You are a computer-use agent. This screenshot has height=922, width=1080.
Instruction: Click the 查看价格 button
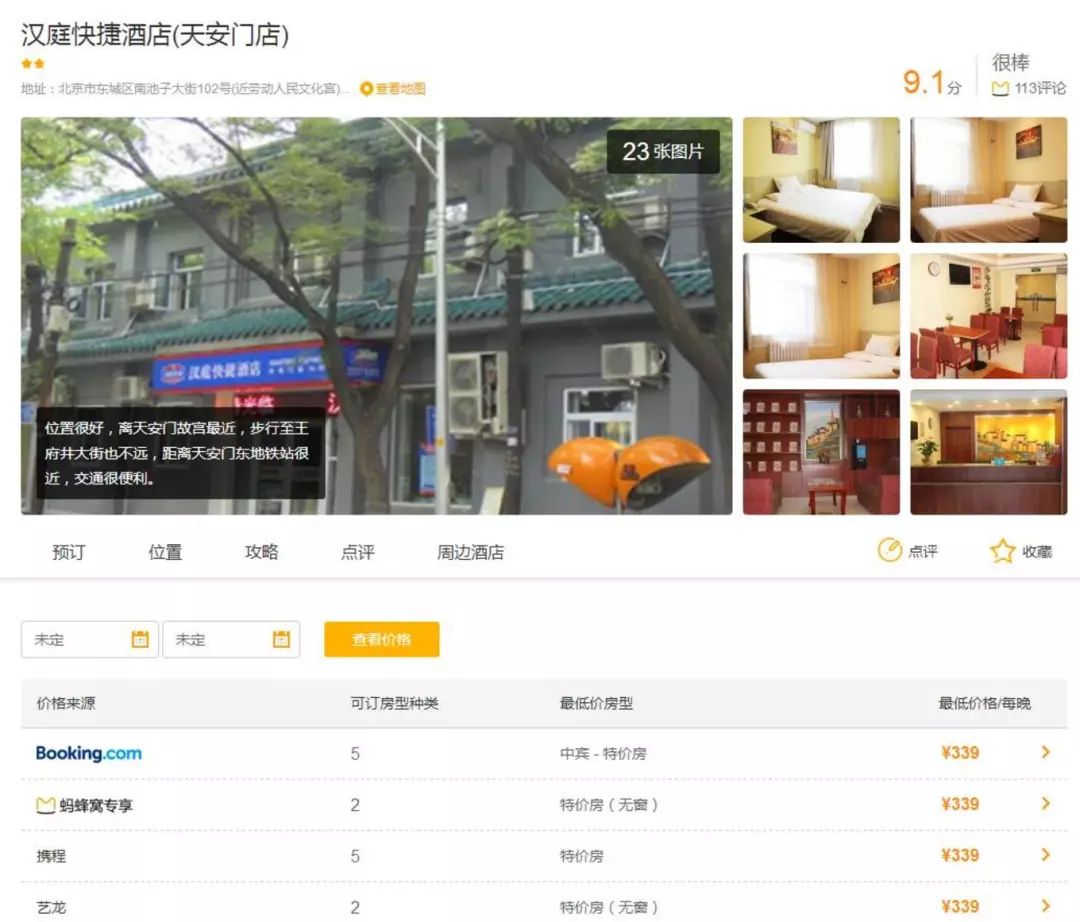tap(382, 640)
